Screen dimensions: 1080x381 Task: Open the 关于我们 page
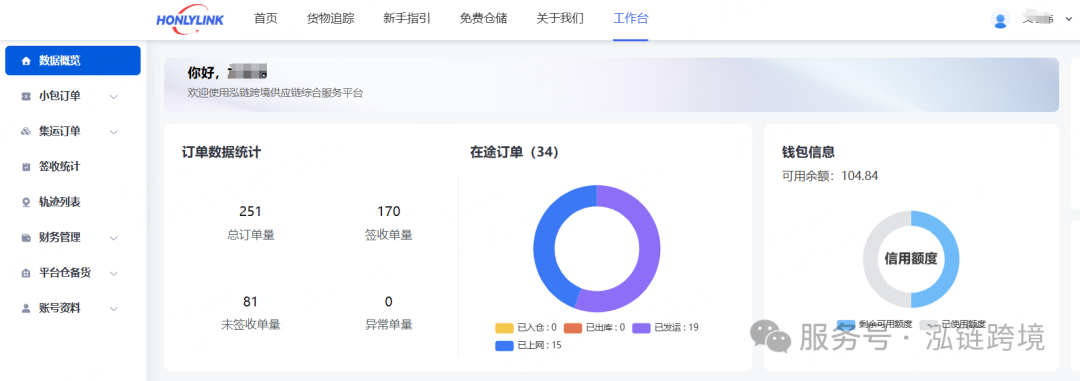point(560,19)
